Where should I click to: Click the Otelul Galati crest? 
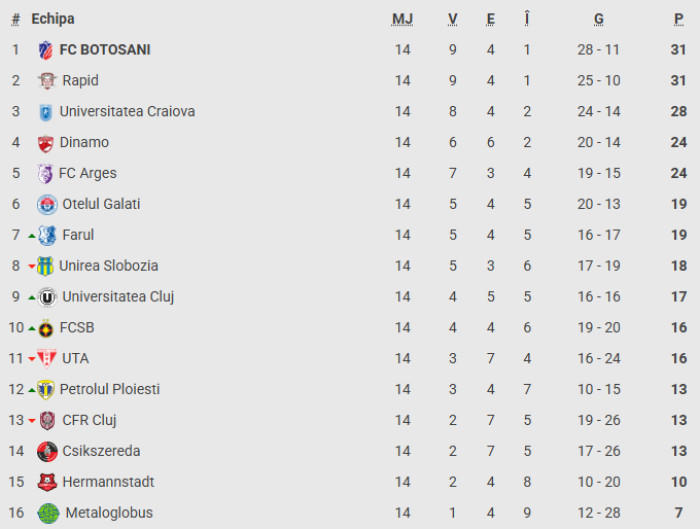46,205
